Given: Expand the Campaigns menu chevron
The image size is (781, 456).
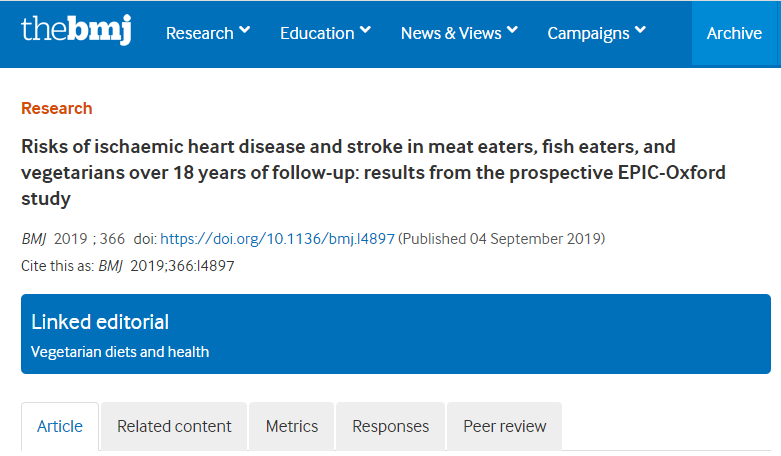Looking at the screenshot, I should click(641, 30).
